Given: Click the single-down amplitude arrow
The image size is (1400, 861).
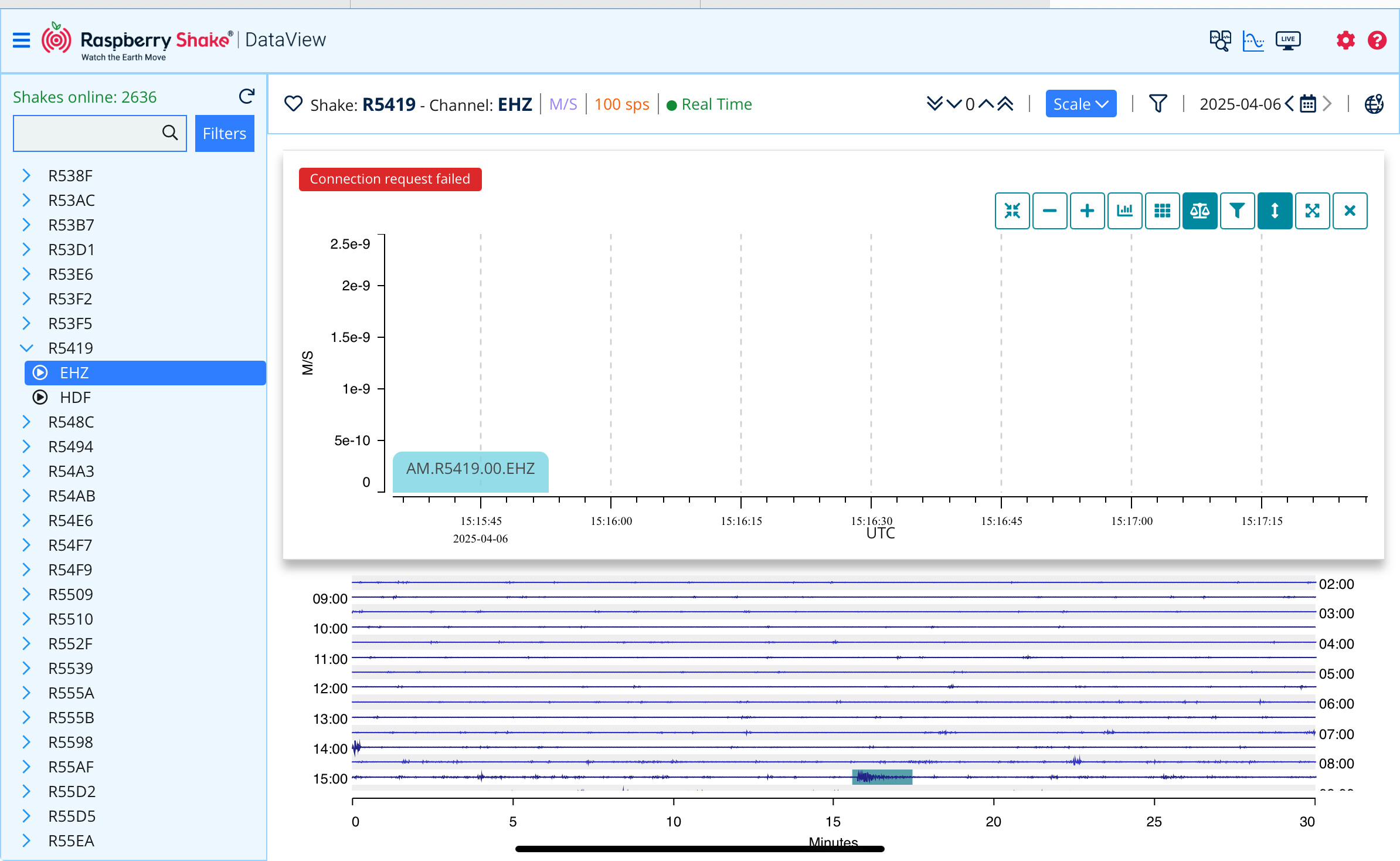Looking at the screenshot, I should click(x=954, y=104).
